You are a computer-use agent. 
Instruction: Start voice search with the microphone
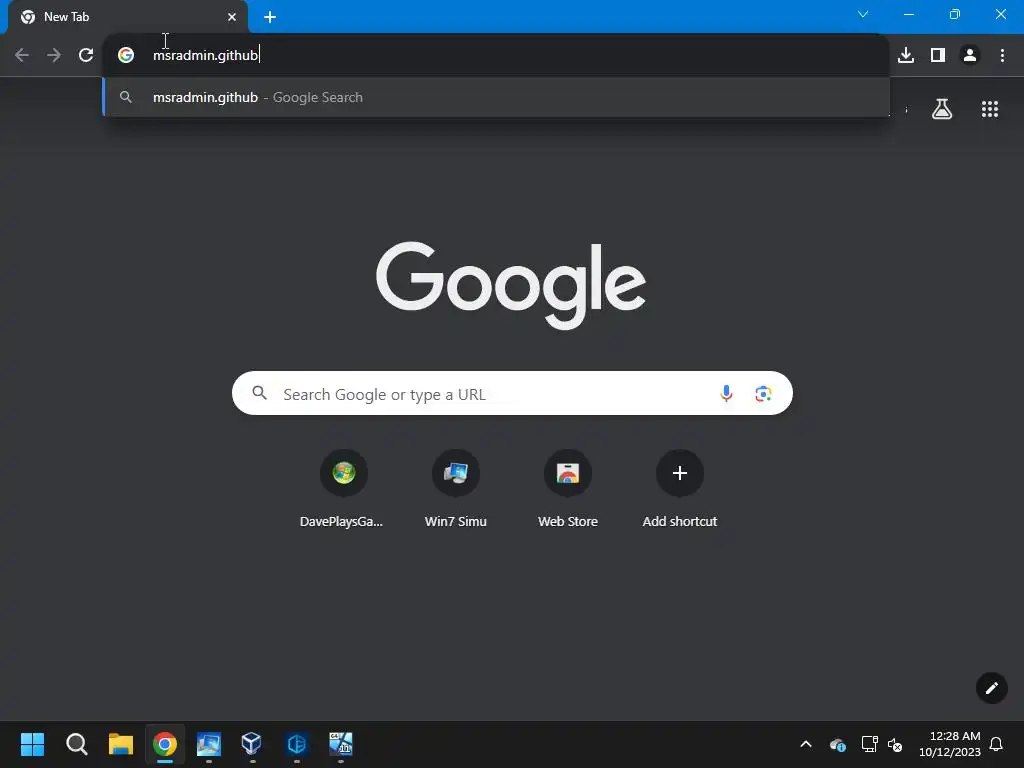[726, 393]
